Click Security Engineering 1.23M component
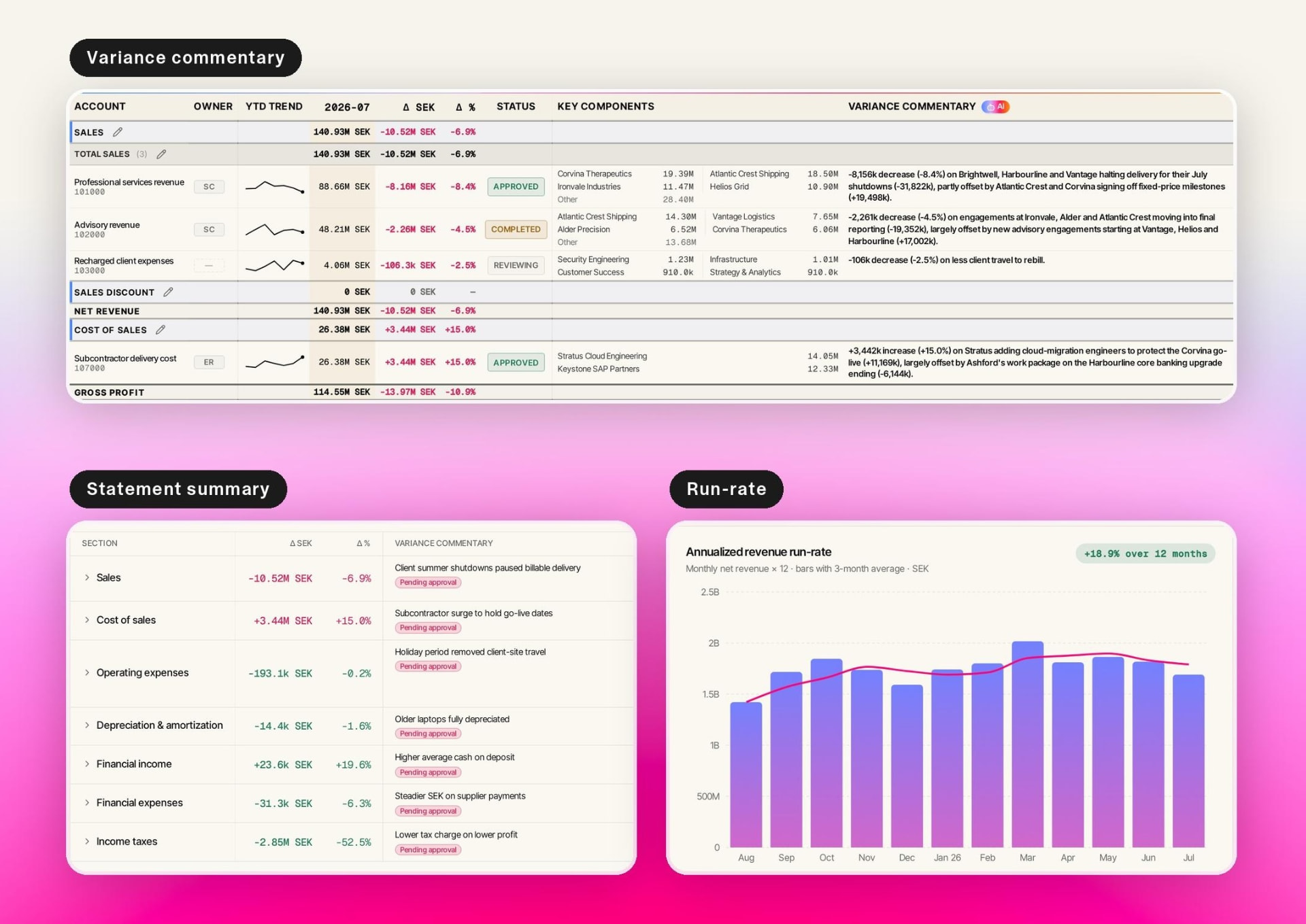Screen dimensions: 1306x924 625,260
